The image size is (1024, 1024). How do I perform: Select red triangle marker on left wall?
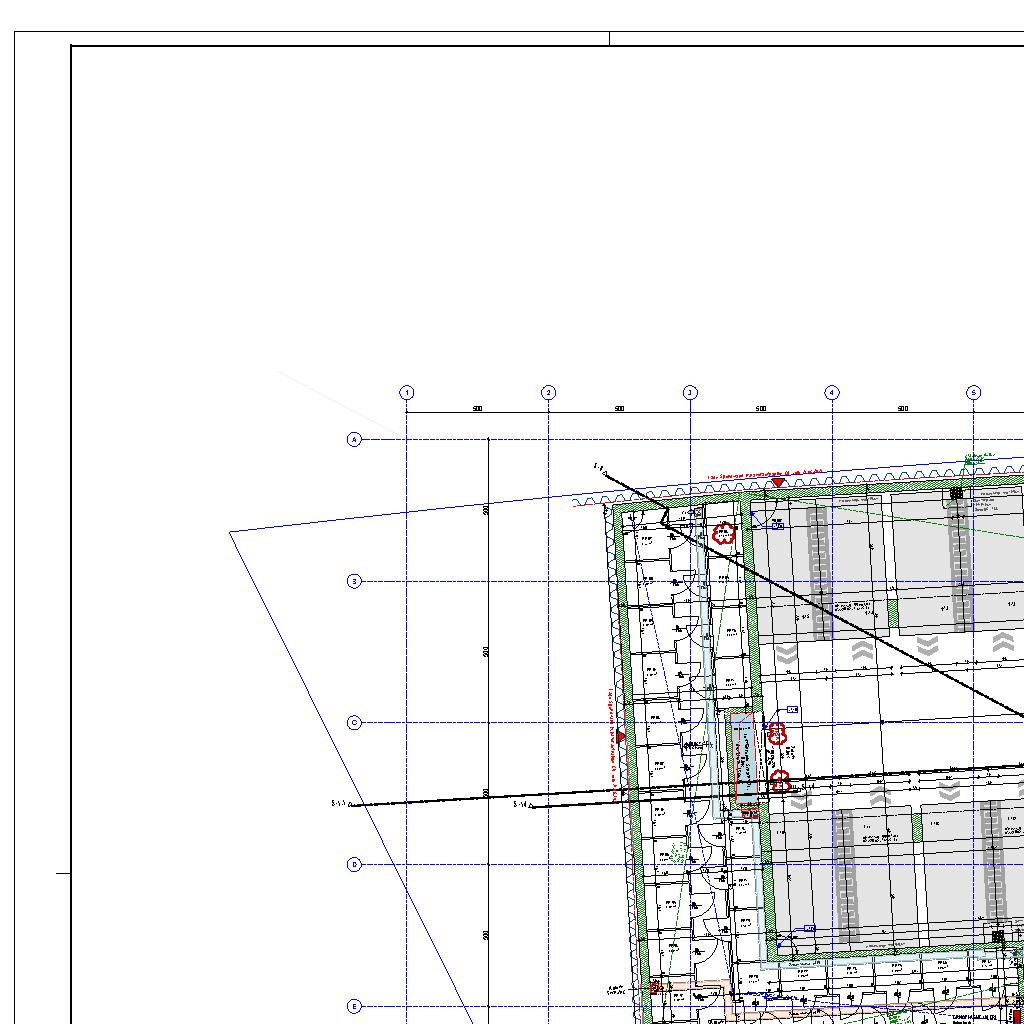620,737
